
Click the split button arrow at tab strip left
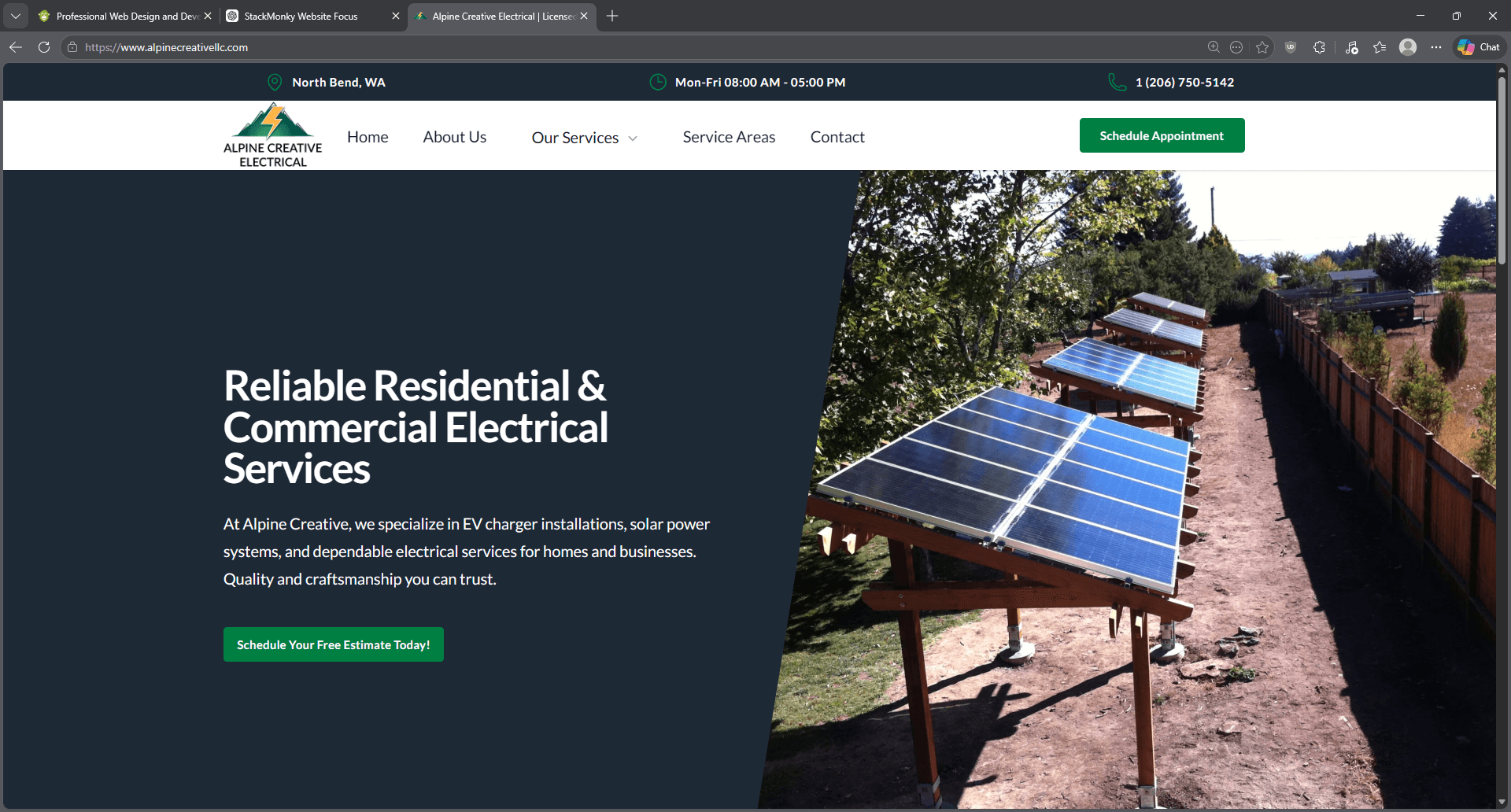[x=16, y=16]
